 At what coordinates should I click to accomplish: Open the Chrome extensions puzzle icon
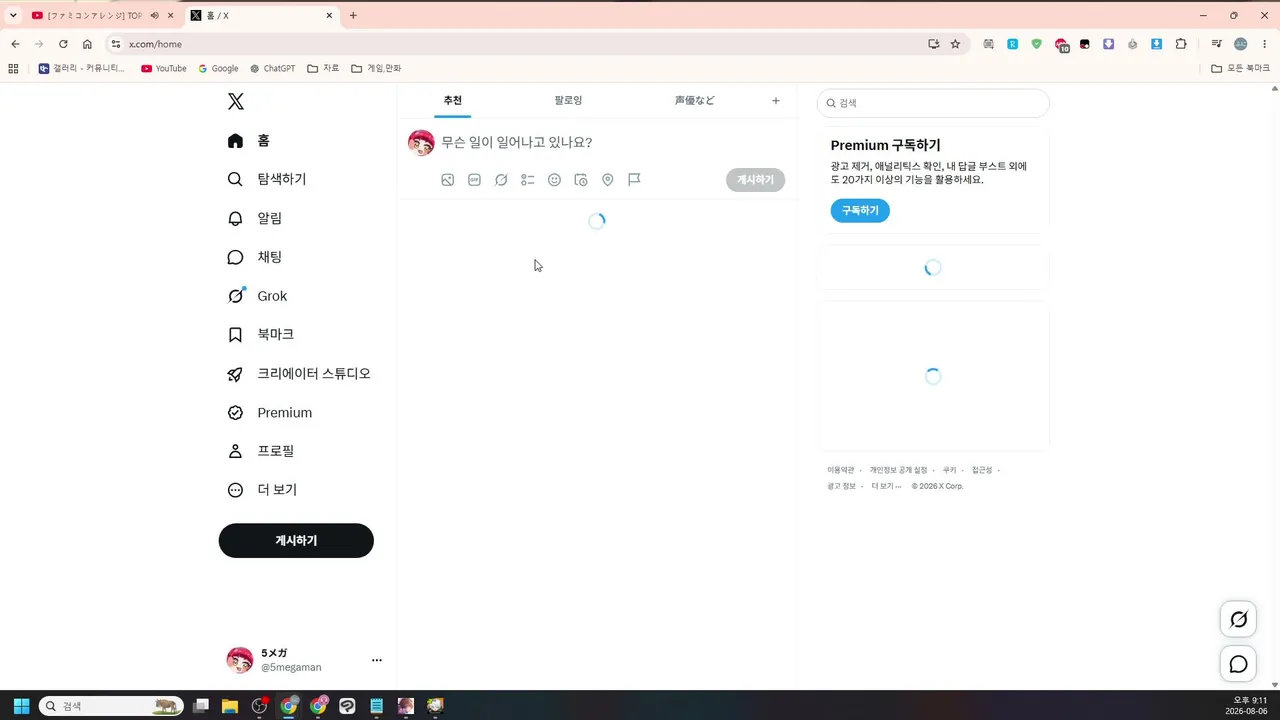tap(1181, 44)
